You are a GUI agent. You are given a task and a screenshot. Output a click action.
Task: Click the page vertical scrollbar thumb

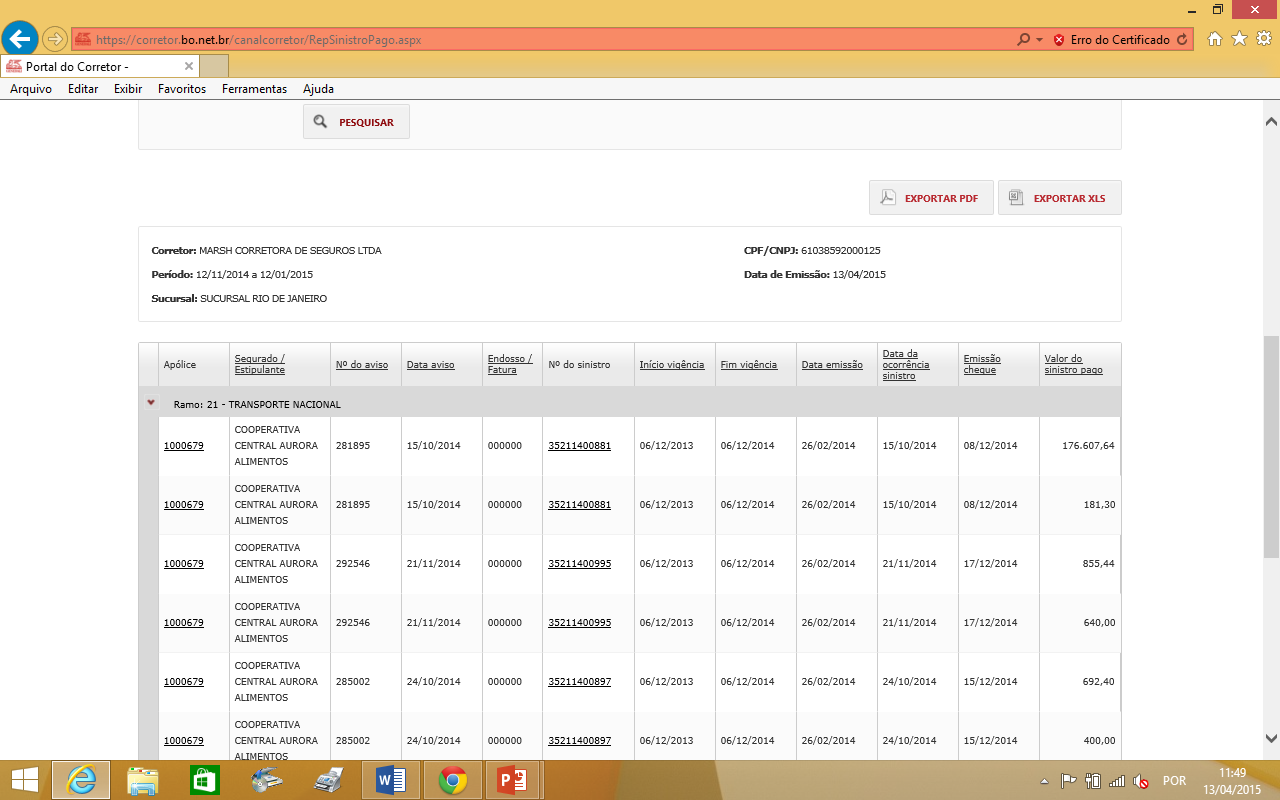(1271, 445)
